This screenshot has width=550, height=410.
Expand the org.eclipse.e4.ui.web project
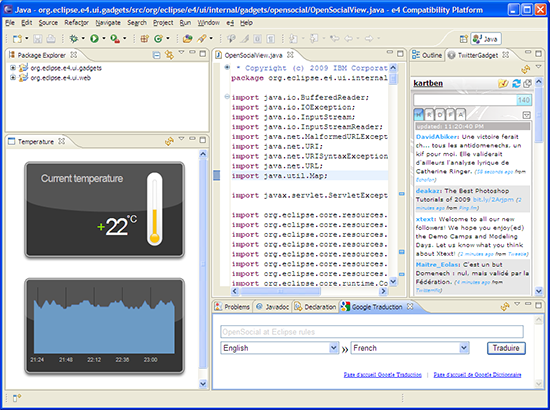[x=13, y=78]
